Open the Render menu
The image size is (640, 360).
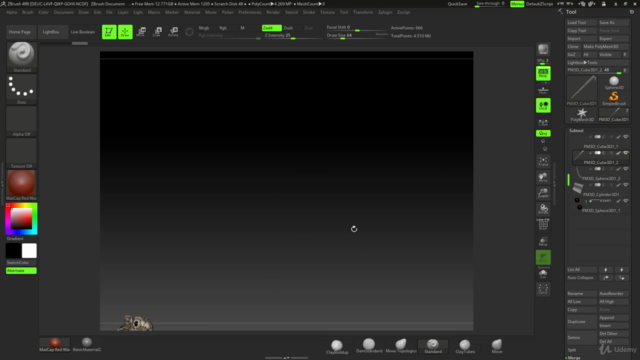[x=273, y=12]
